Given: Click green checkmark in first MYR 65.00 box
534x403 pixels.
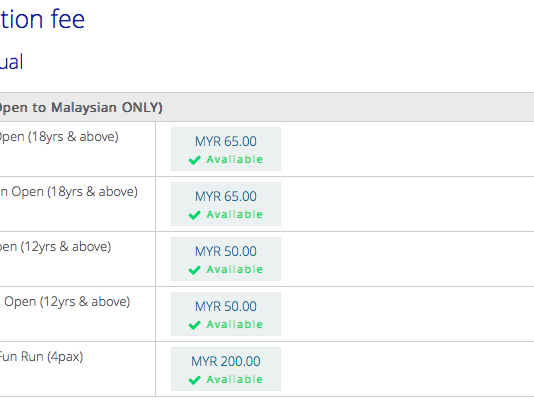Looking at the screenshot, I should (x=194, y=160).
